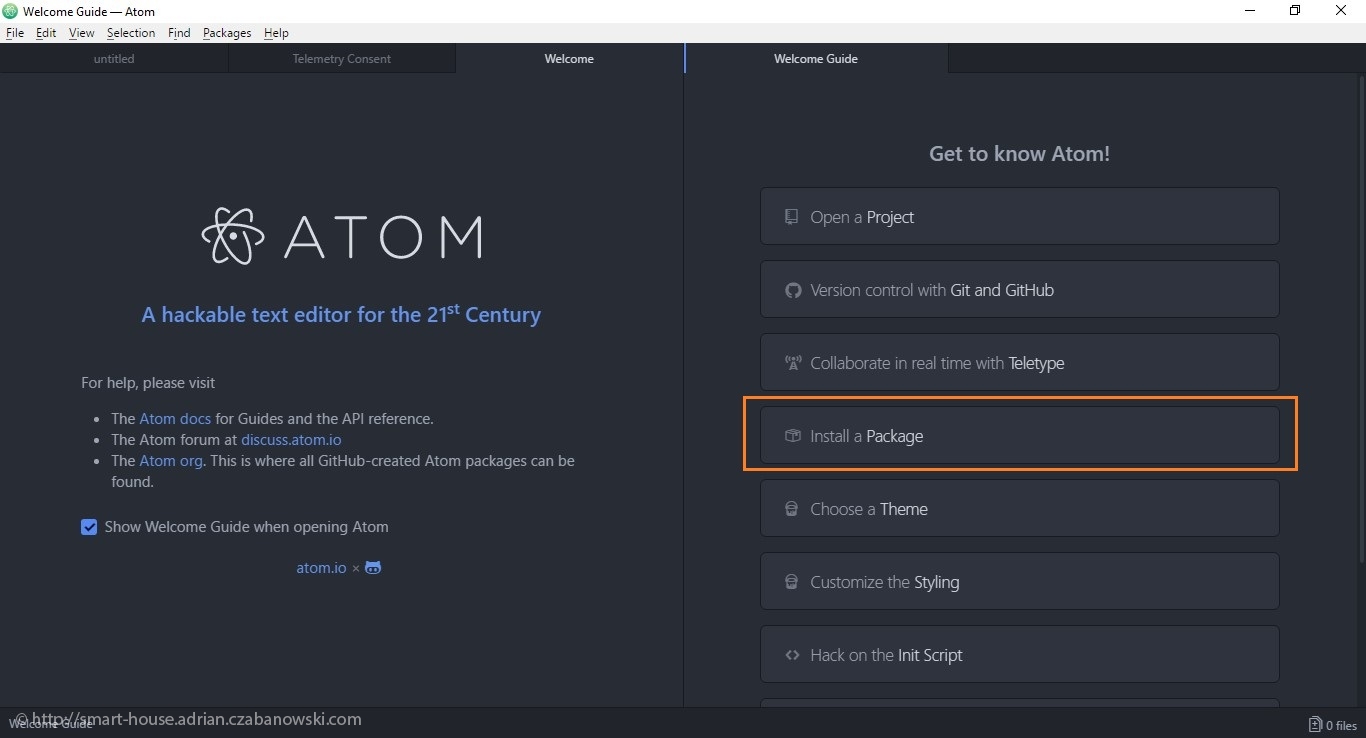The image size is (1366, 738).
Task: Click the paint bucket icon beside Customize the Styling
Action: point(791,582)
